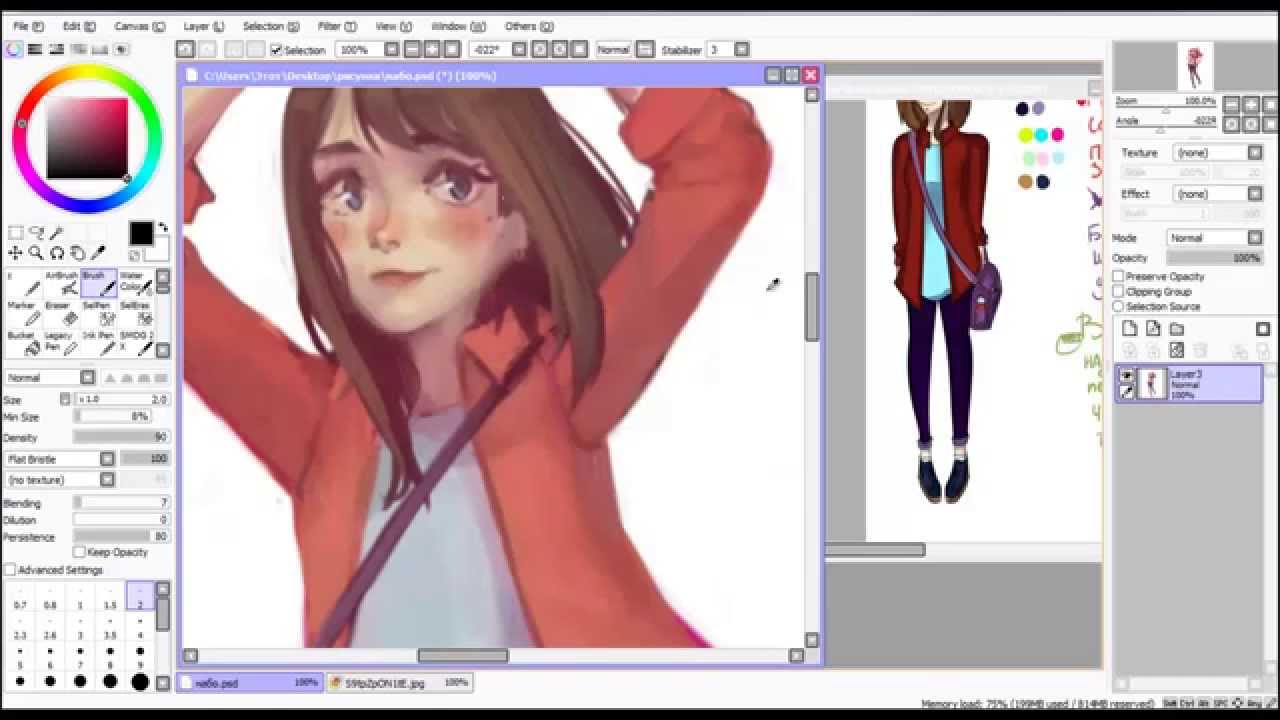
Task: Create a new layer folder
Action: pyautogui.click(x=1177, y=329)
